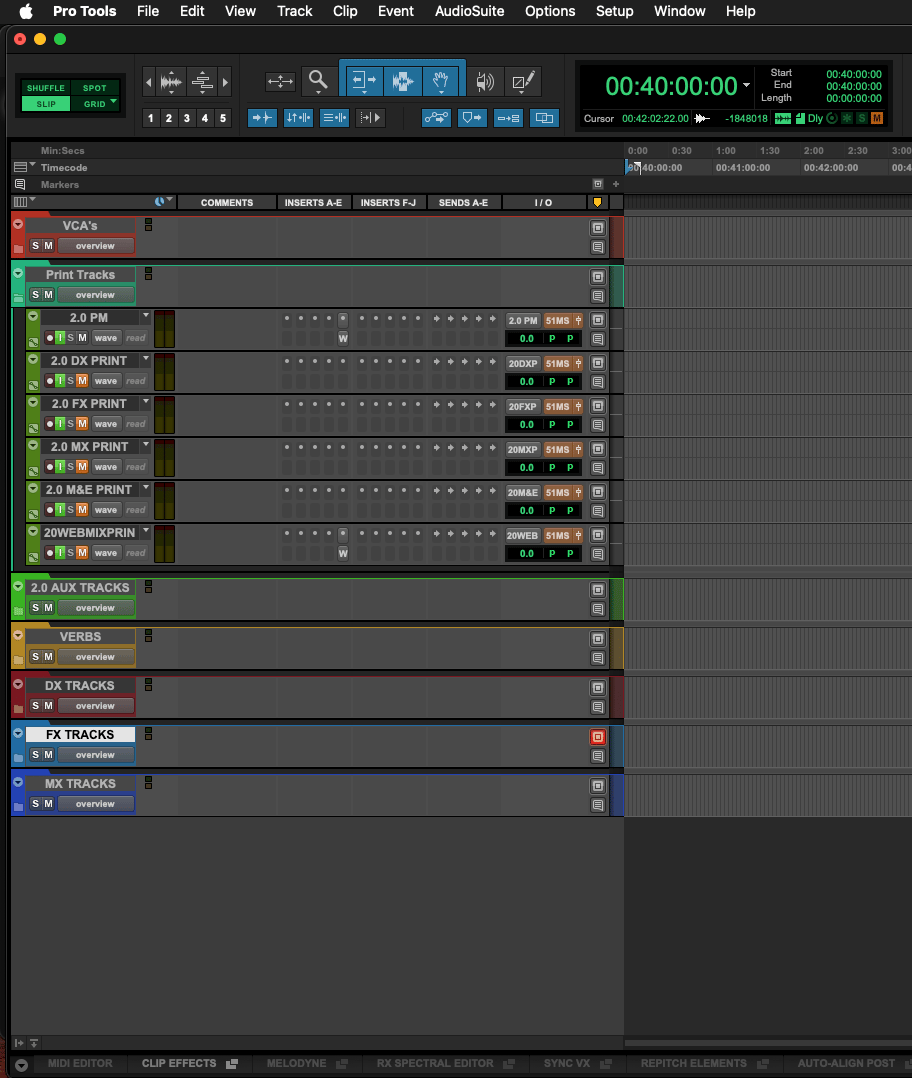Set 2.0 PM track view wave
This screenshot has width=912, height=1078.
pos(106,338)
